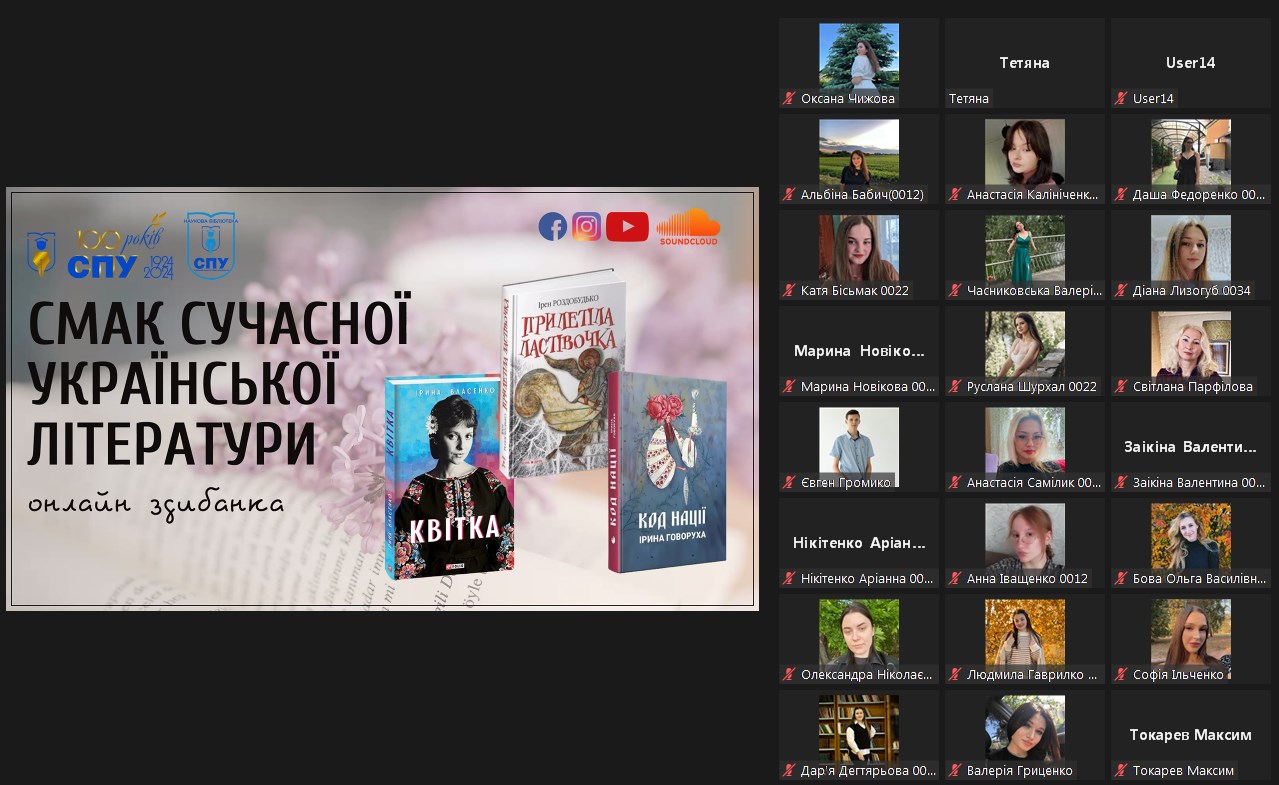Click muted mic icon next to Софія Ільченко
Viewport: 1279px width, 785px height.
coord(1121,674)
